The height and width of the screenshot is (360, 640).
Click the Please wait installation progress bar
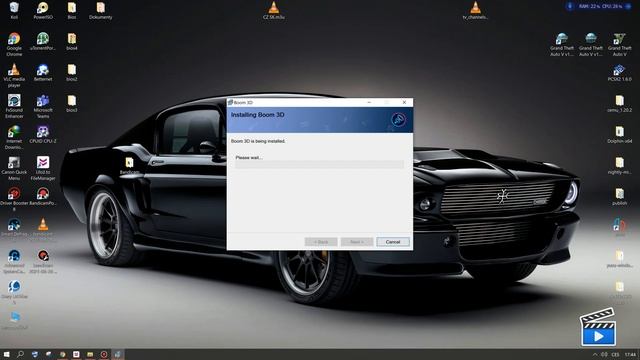[319, 164]
